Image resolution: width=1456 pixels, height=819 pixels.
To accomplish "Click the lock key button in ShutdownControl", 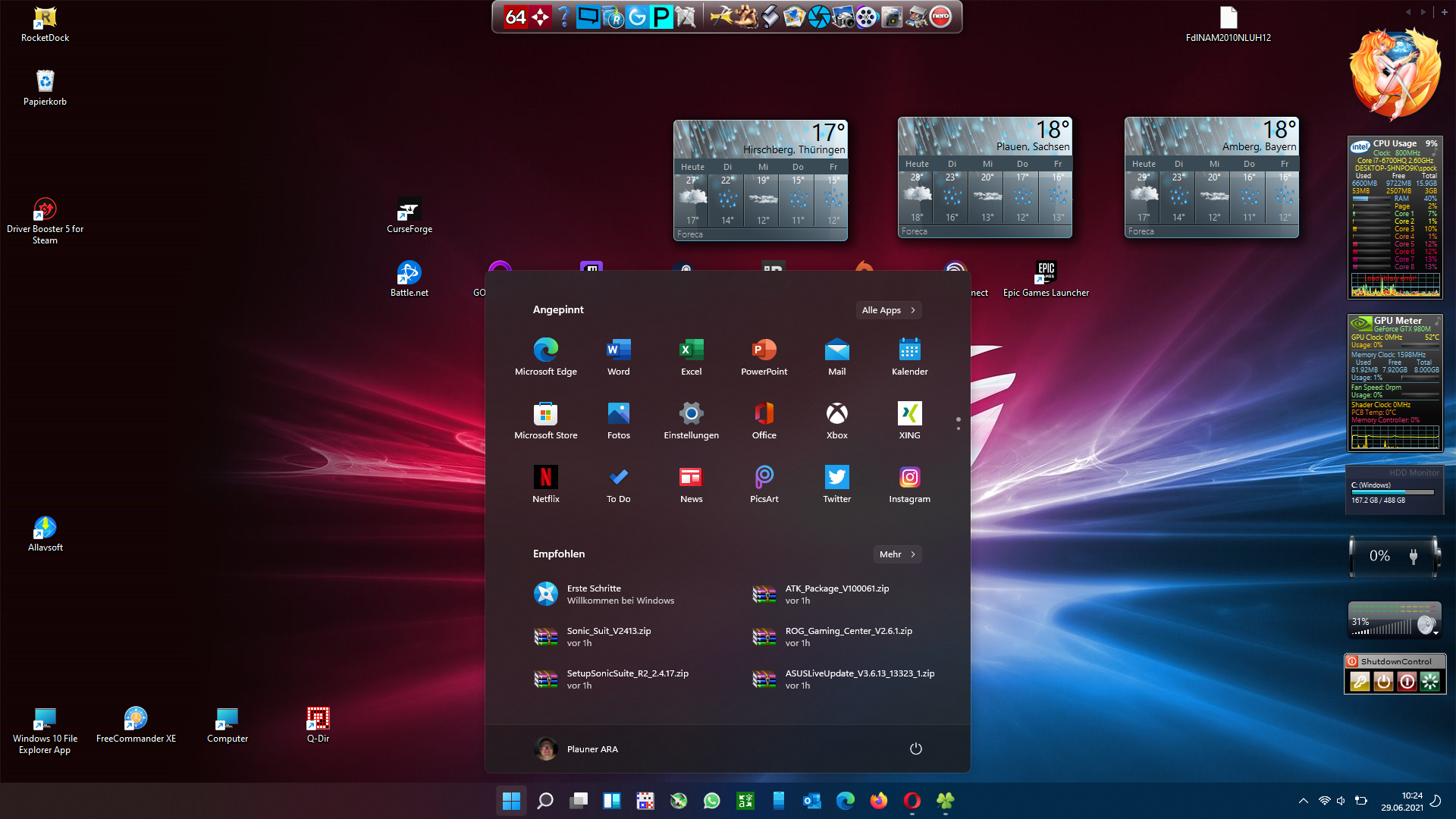I will [1360, 682].
